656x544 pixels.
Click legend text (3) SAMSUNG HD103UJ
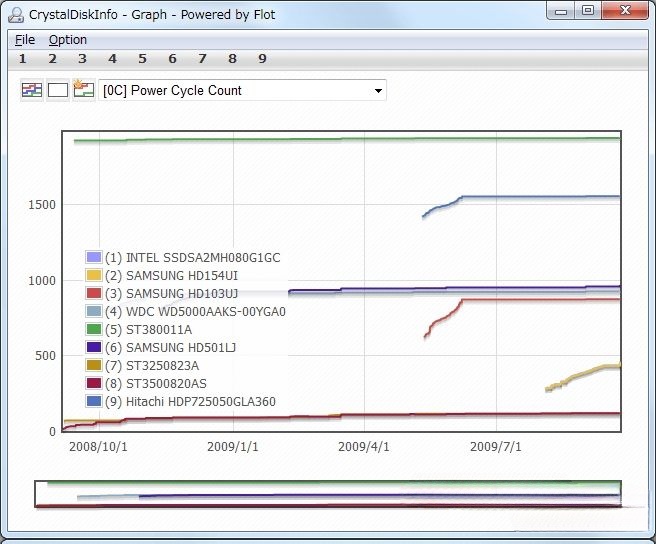171,294
